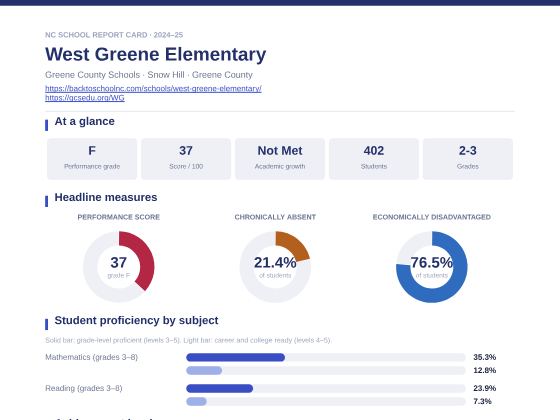Click the West Greene Elementary title

tap(155, 54)
